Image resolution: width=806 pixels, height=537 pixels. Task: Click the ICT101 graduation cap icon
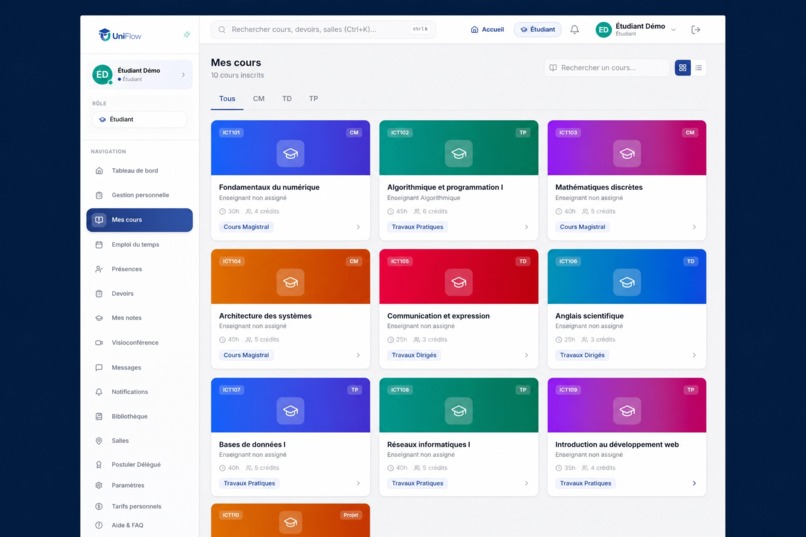[290, 154]
